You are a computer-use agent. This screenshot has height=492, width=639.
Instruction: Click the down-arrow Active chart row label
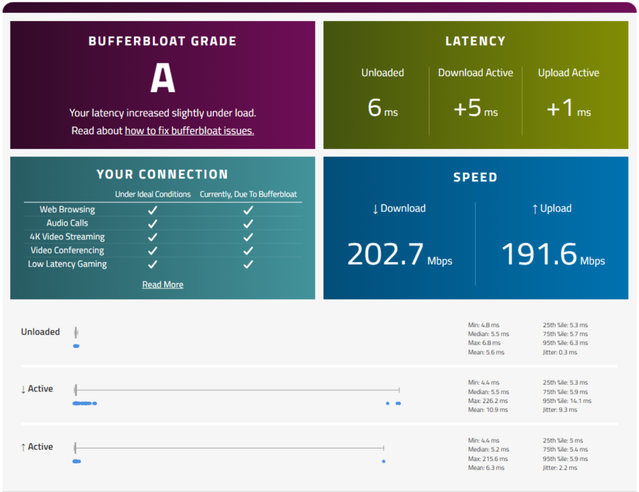point(37,389)
